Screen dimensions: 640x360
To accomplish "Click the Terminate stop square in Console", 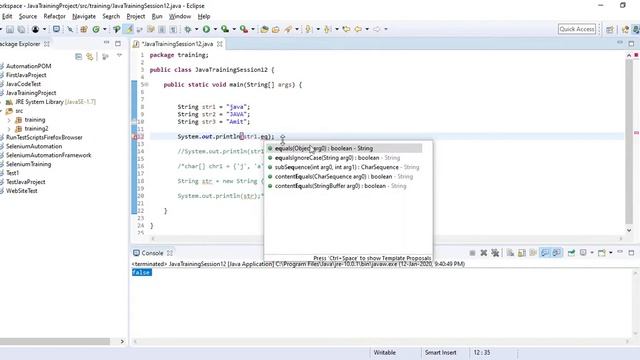I will click(472, 253).
